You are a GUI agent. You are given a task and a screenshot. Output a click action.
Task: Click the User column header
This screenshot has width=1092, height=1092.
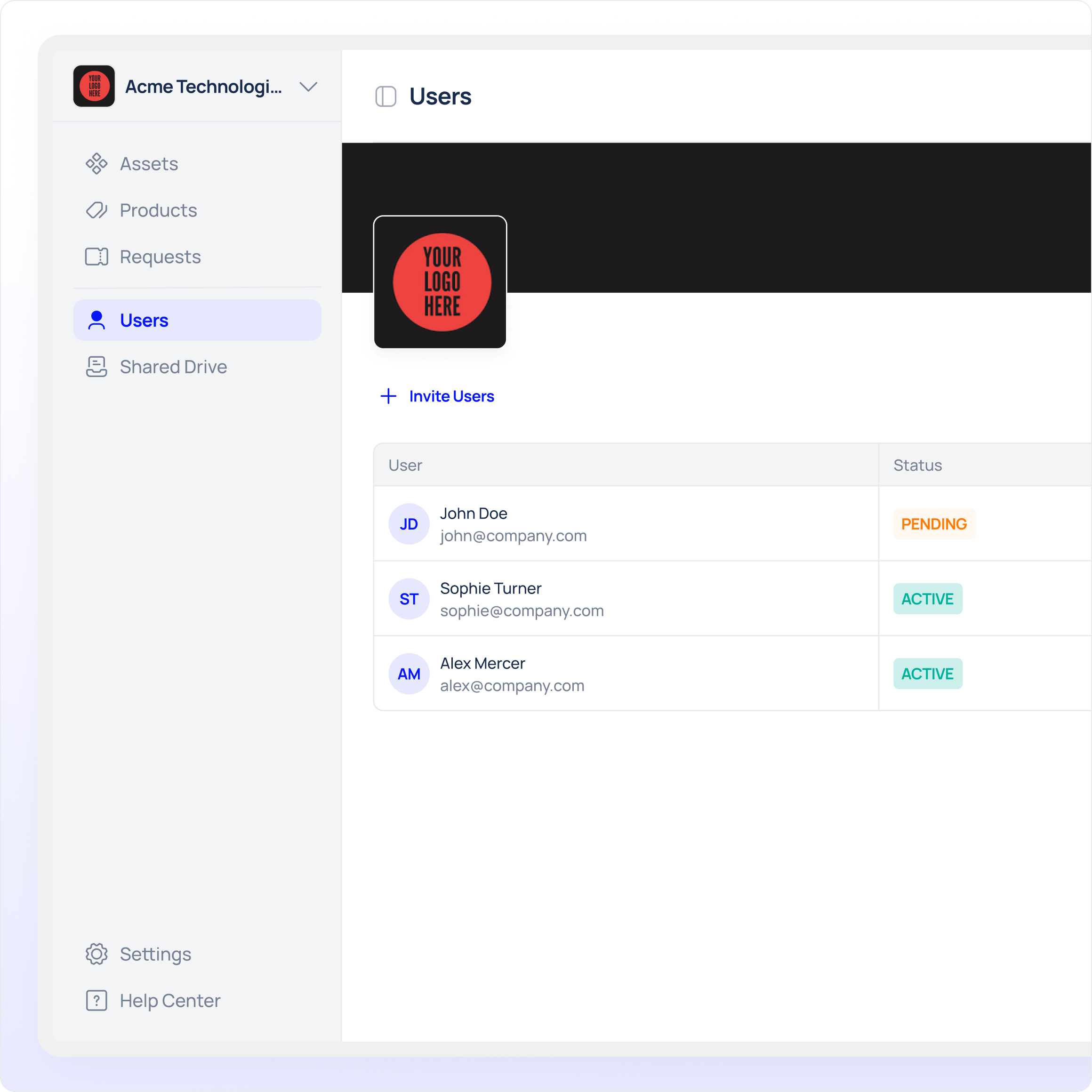point(405,465)
